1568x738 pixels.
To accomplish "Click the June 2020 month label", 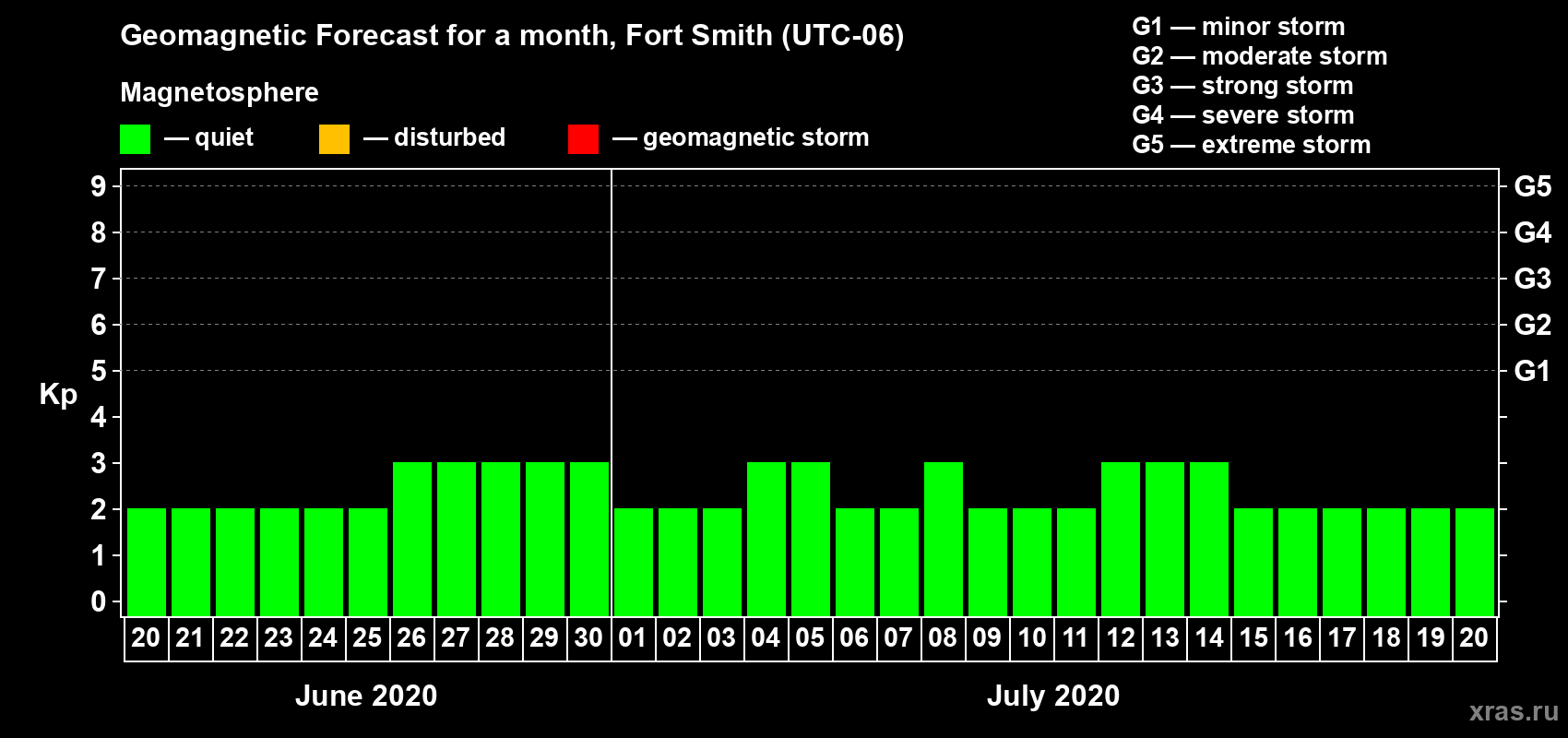I will coord(366,696).
